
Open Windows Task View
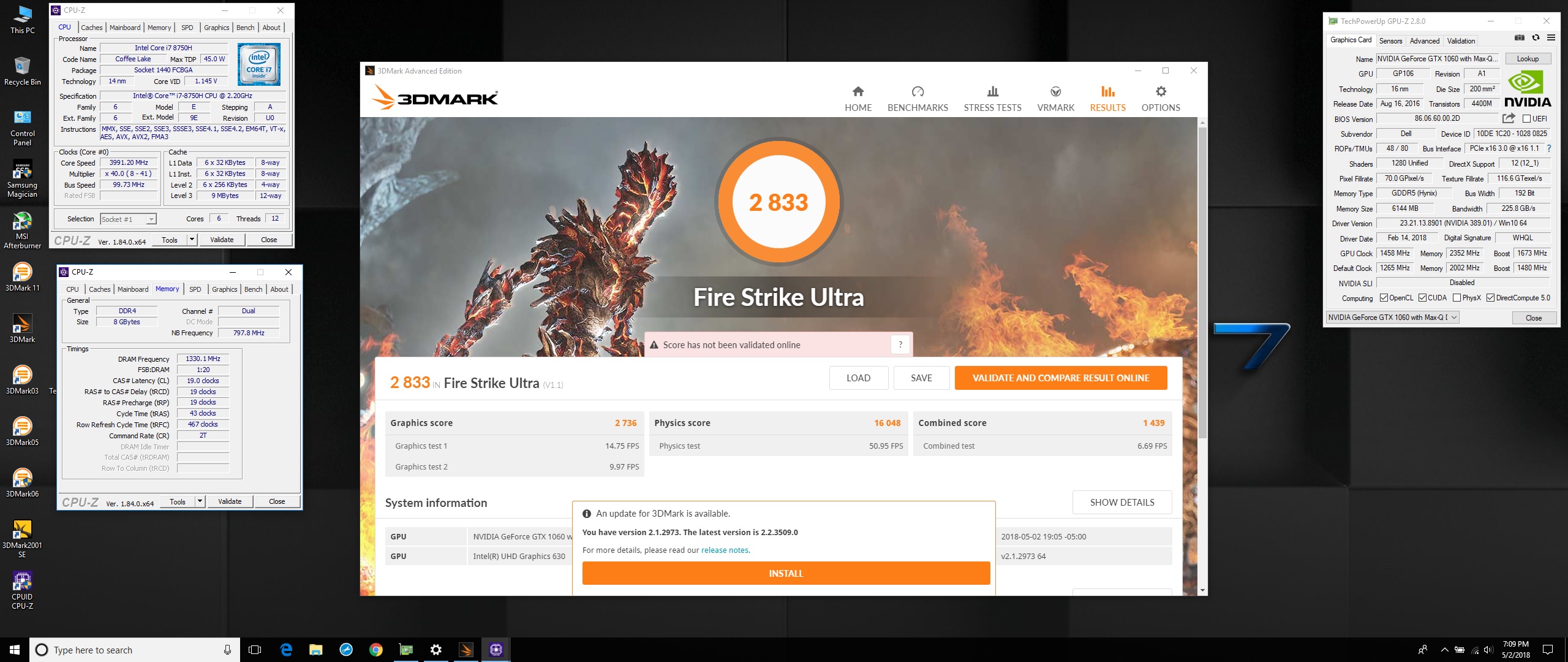tap(255, 650)
